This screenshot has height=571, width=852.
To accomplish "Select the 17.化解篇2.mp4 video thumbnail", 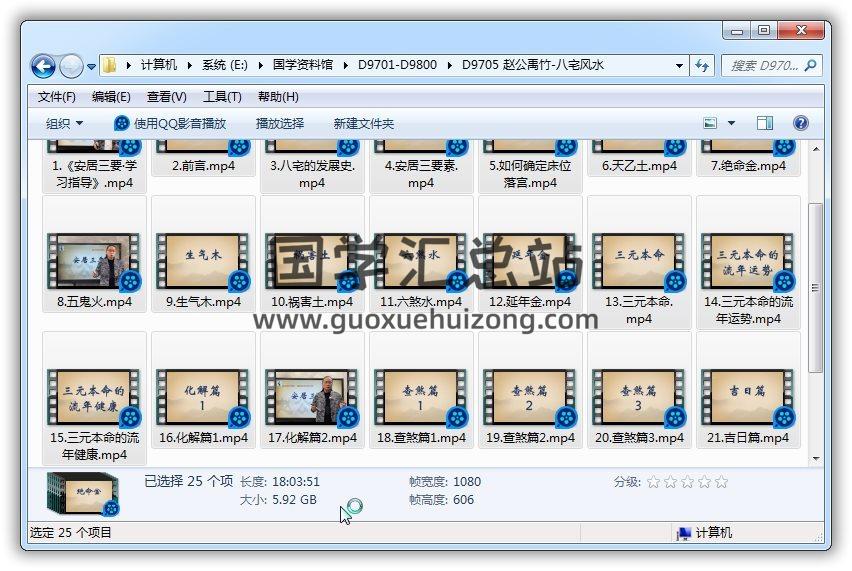I will (x=312, y=398).
